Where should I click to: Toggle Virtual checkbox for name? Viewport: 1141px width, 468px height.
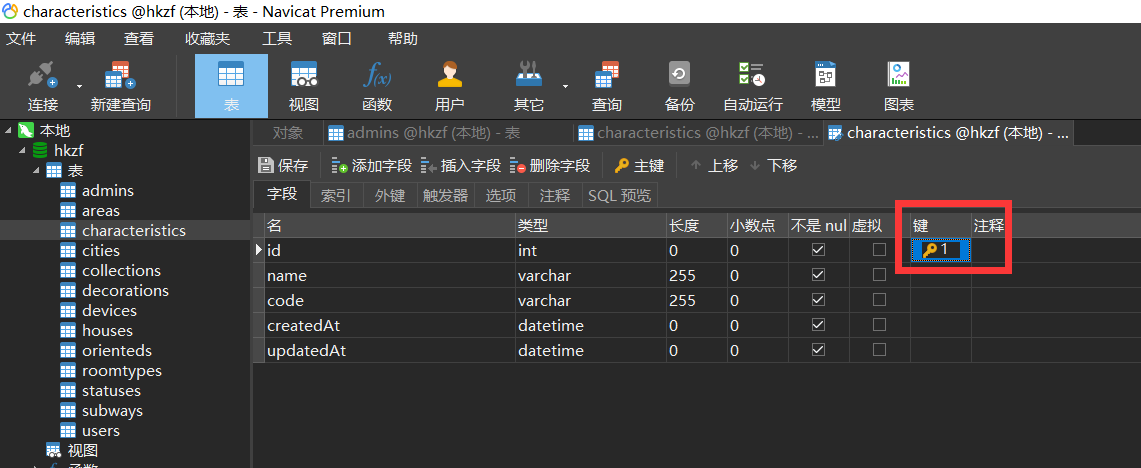[x=879, y=275]
